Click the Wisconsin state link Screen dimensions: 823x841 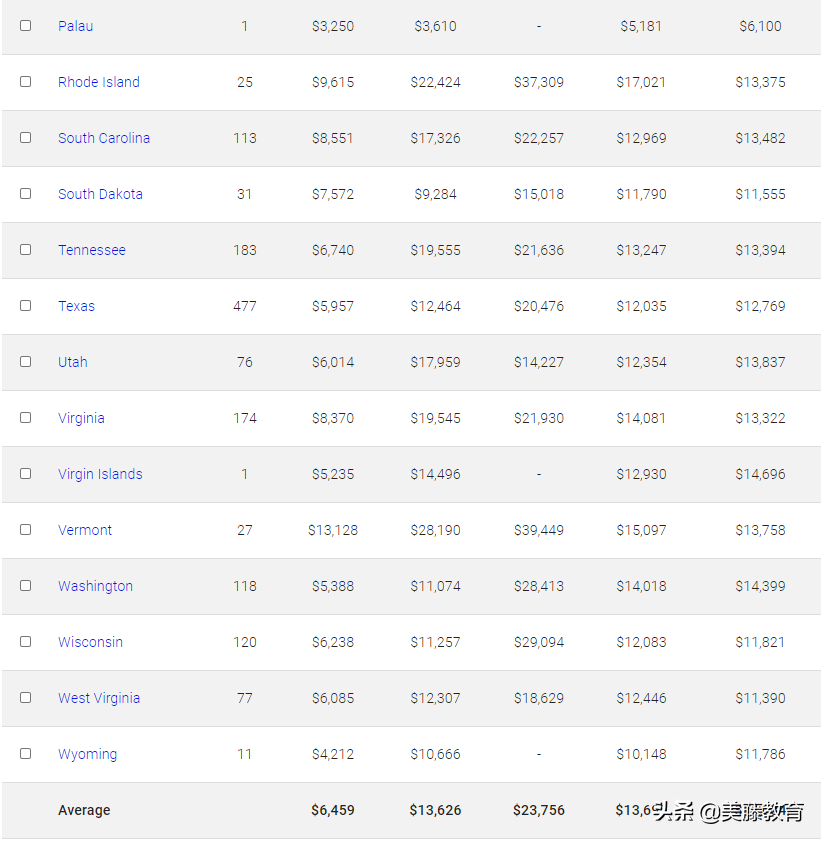(x=90, y=642)
